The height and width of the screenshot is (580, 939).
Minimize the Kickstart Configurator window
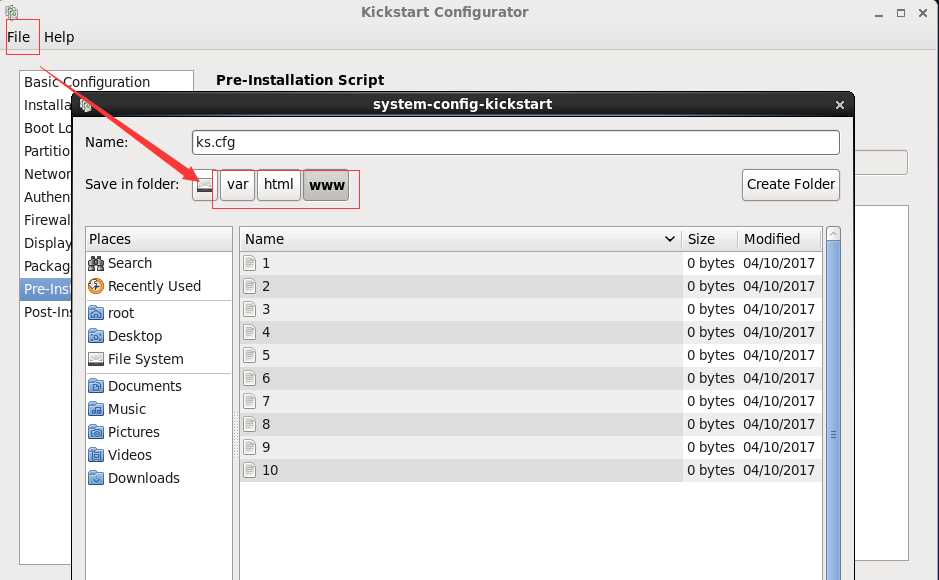point(879,13)
